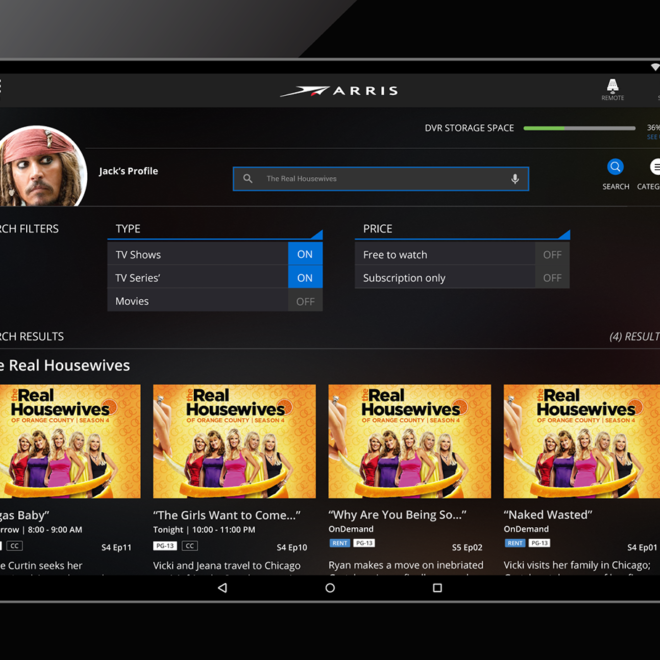
Task: Click DVR storage space progress bar
Action: (579, 128)
